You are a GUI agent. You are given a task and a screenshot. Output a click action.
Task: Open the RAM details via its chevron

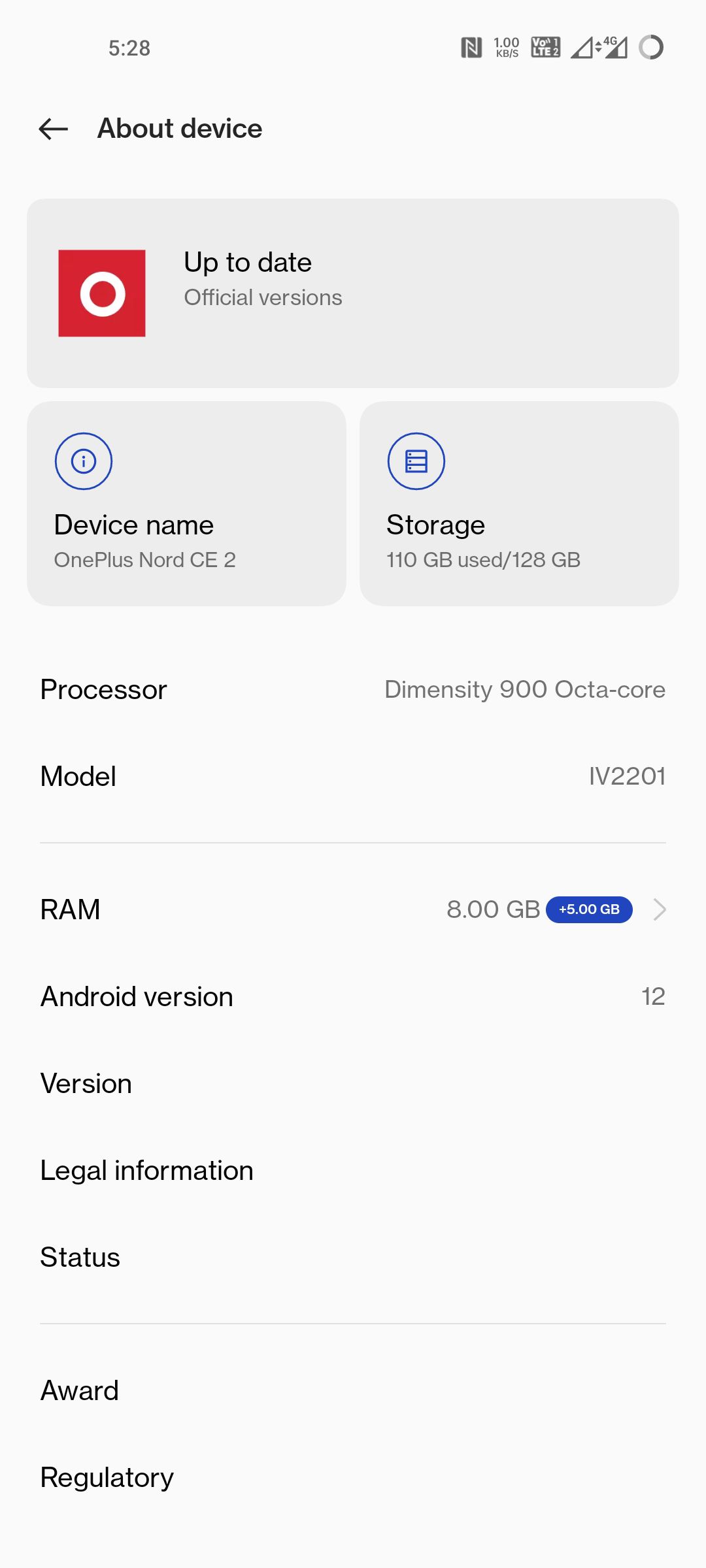point(660,908)
